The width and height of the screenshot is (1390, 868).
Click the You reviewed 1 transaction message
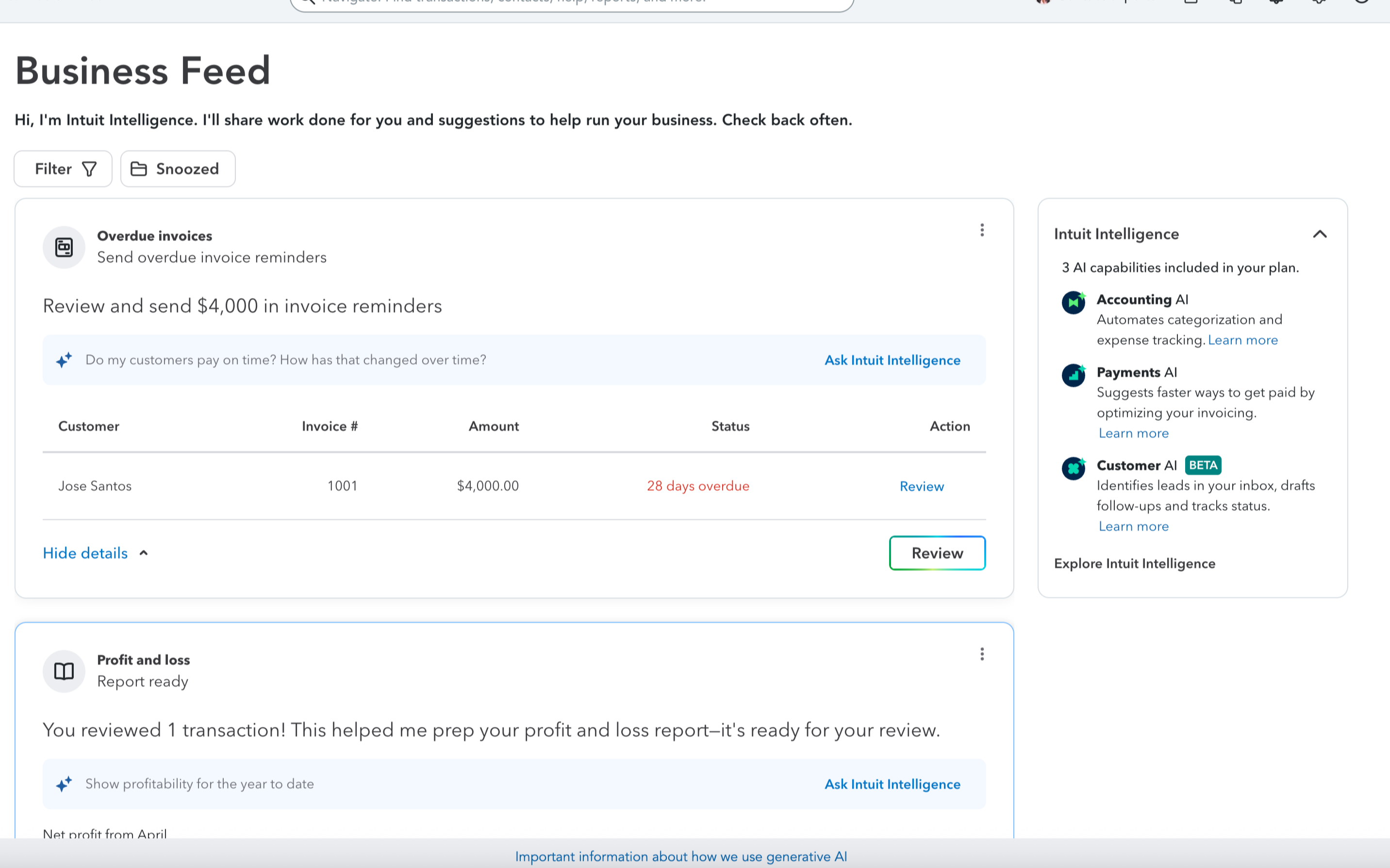pos(491,730)
